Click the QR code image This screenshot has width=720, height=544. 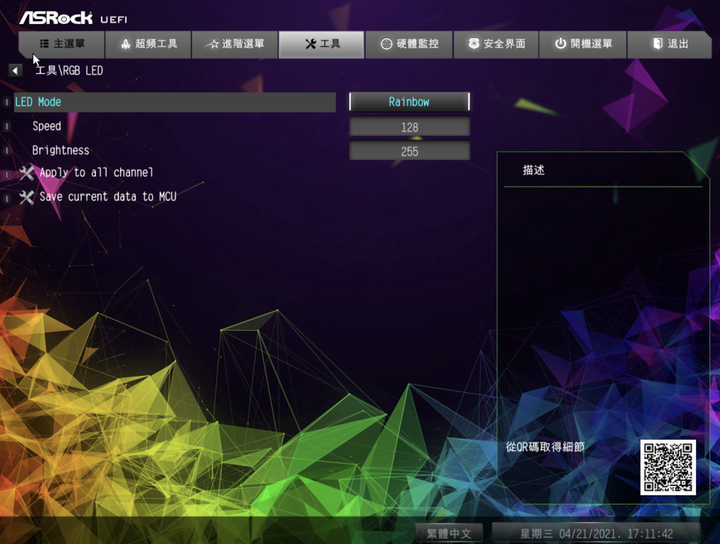click(x=668, y=467)
